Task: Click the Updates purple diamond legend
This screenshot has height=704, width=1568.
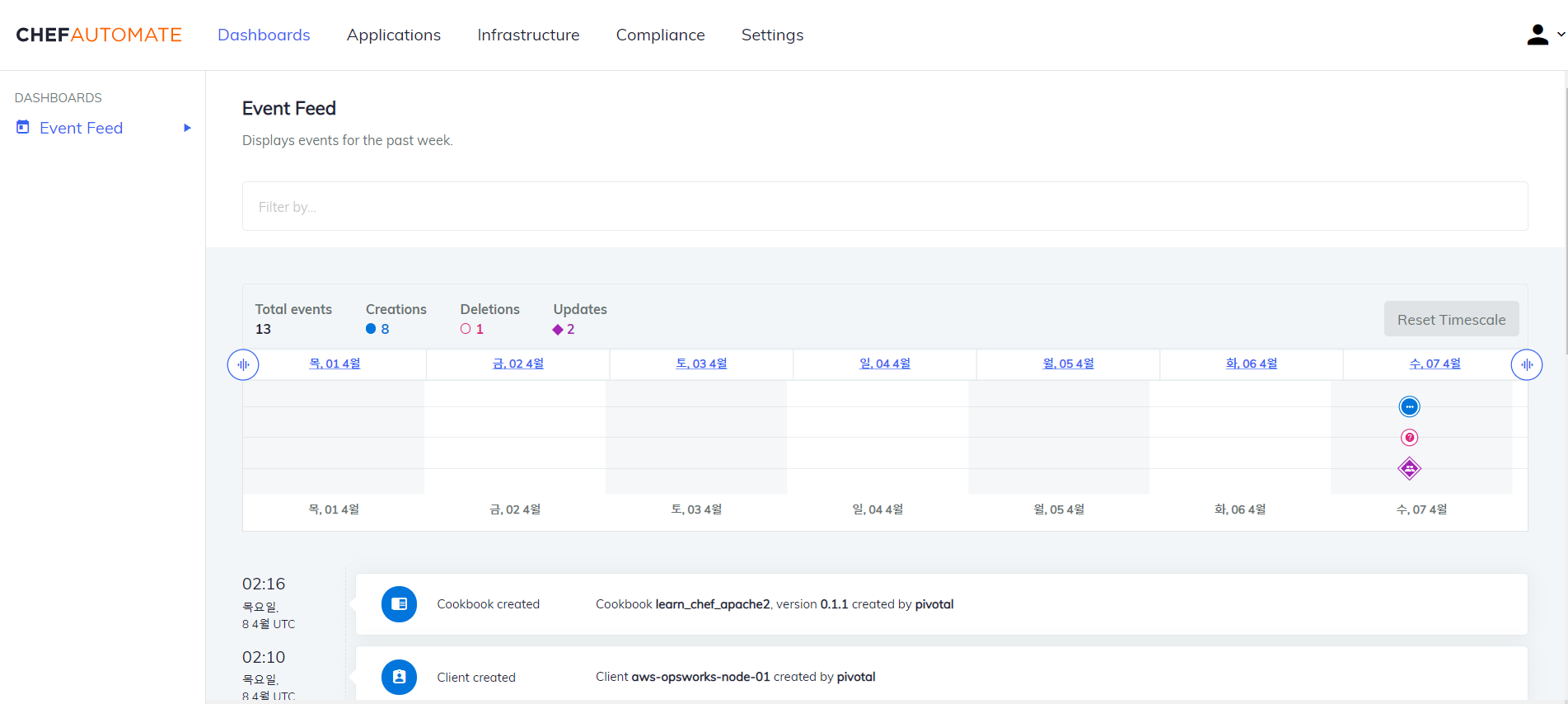Action: tap(558, 330)
